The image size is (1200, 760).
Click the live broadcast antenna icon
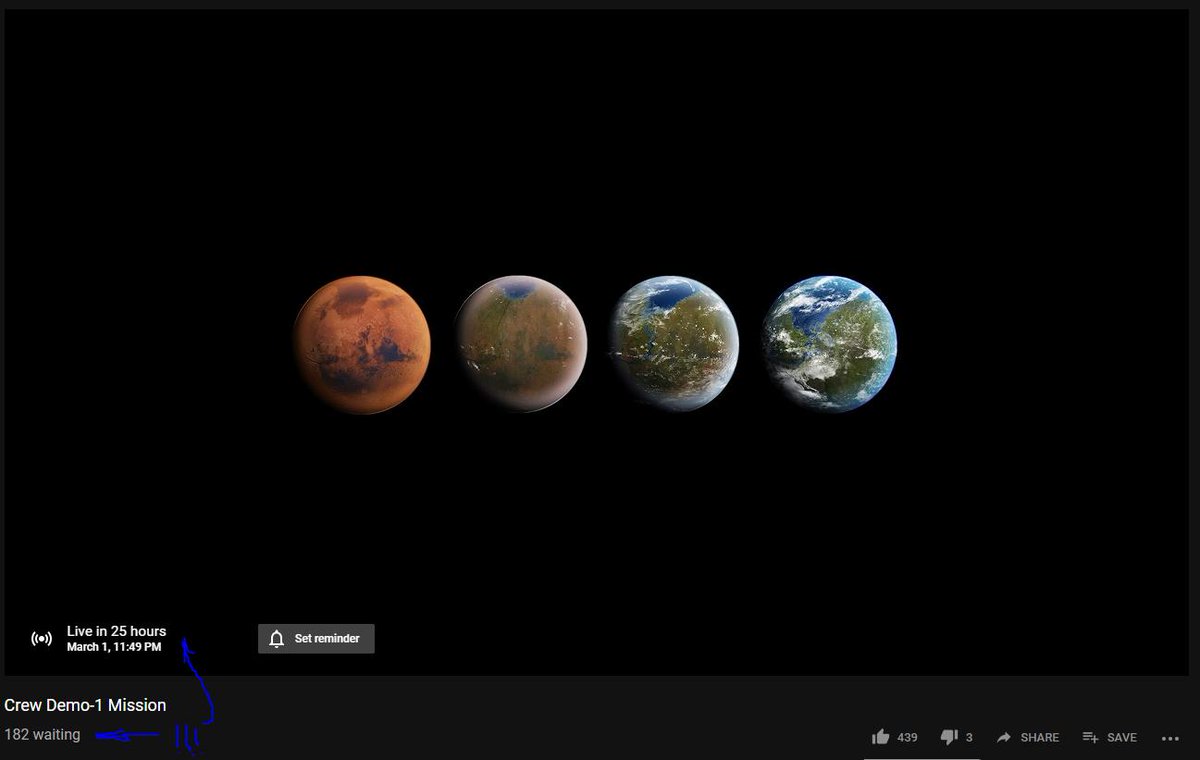pos(41,638)
